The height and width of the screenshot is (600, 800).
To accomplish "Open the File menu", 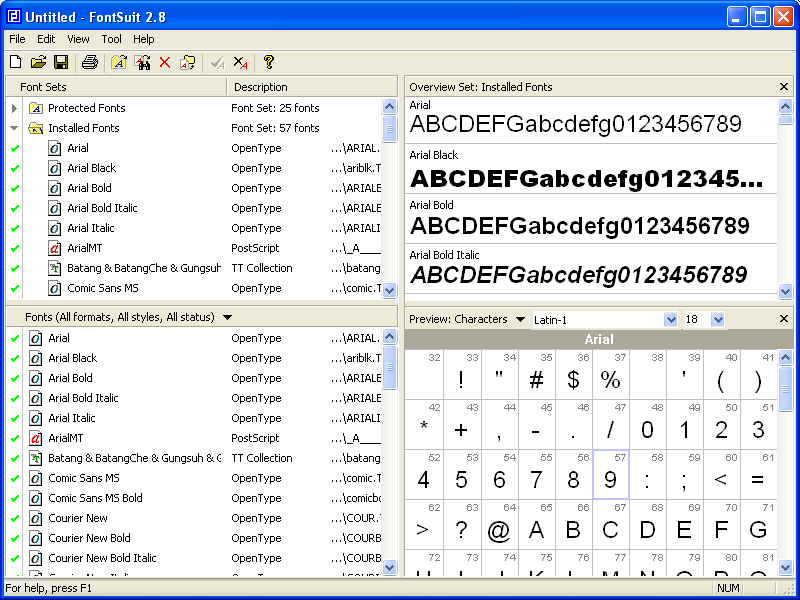I will 17,39.
